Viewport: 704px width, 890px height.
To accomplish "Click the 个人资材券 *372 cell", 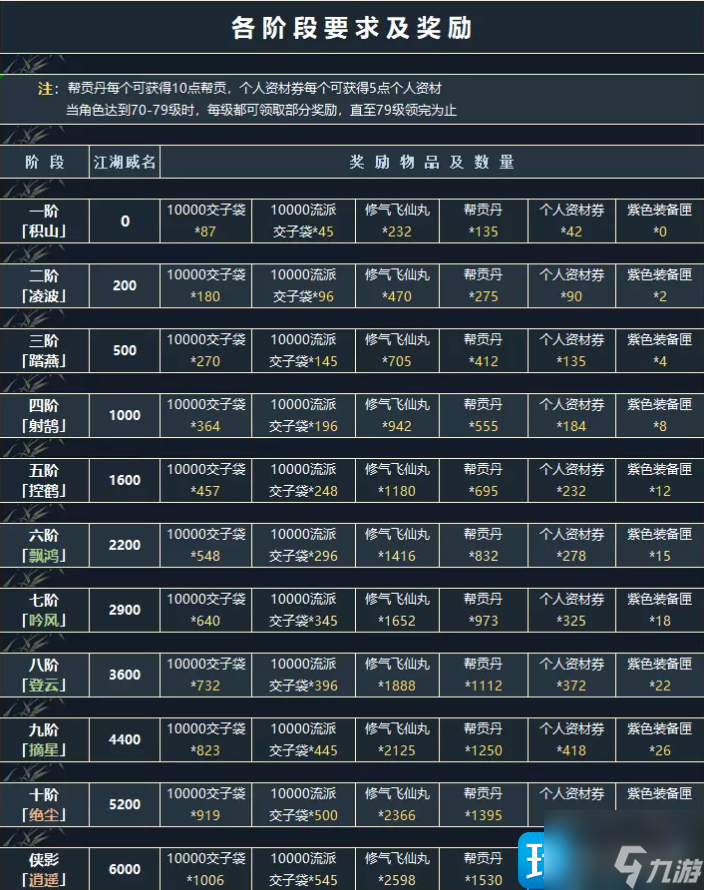I will (571, 674).
